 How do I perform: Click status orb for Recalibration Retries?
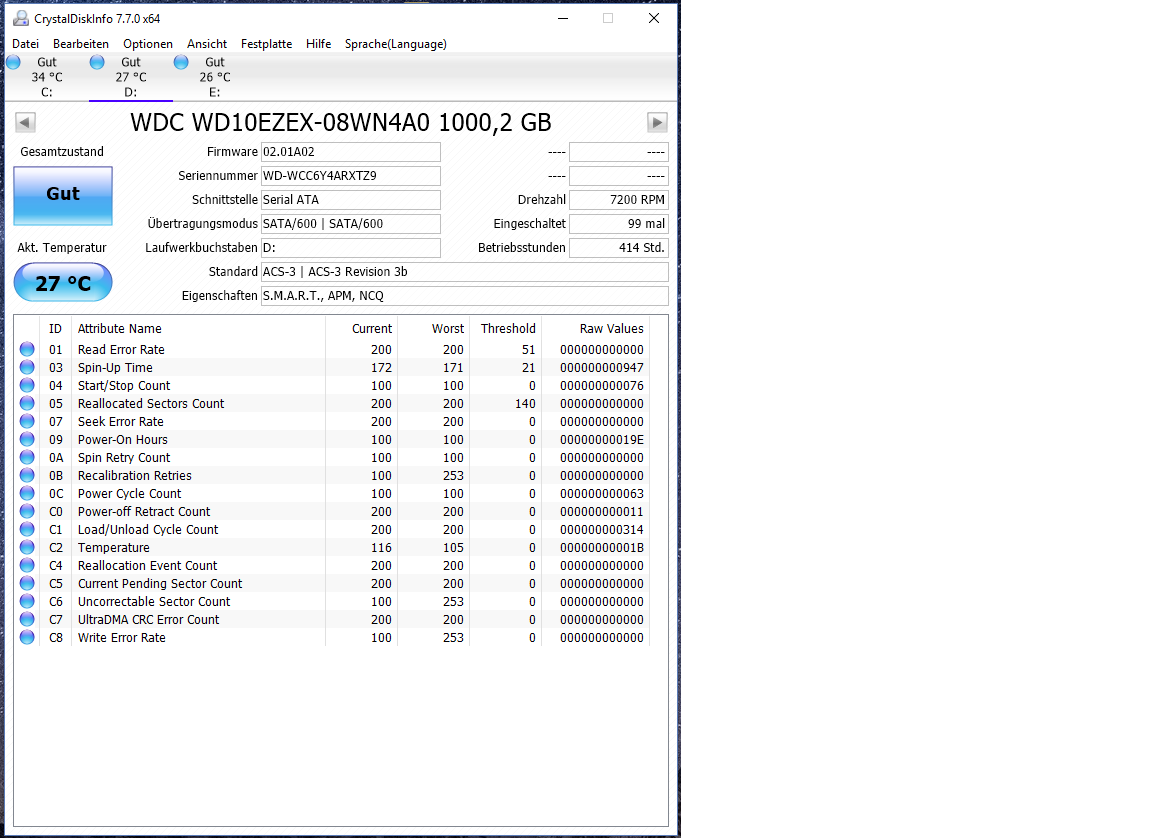point(27,475)
